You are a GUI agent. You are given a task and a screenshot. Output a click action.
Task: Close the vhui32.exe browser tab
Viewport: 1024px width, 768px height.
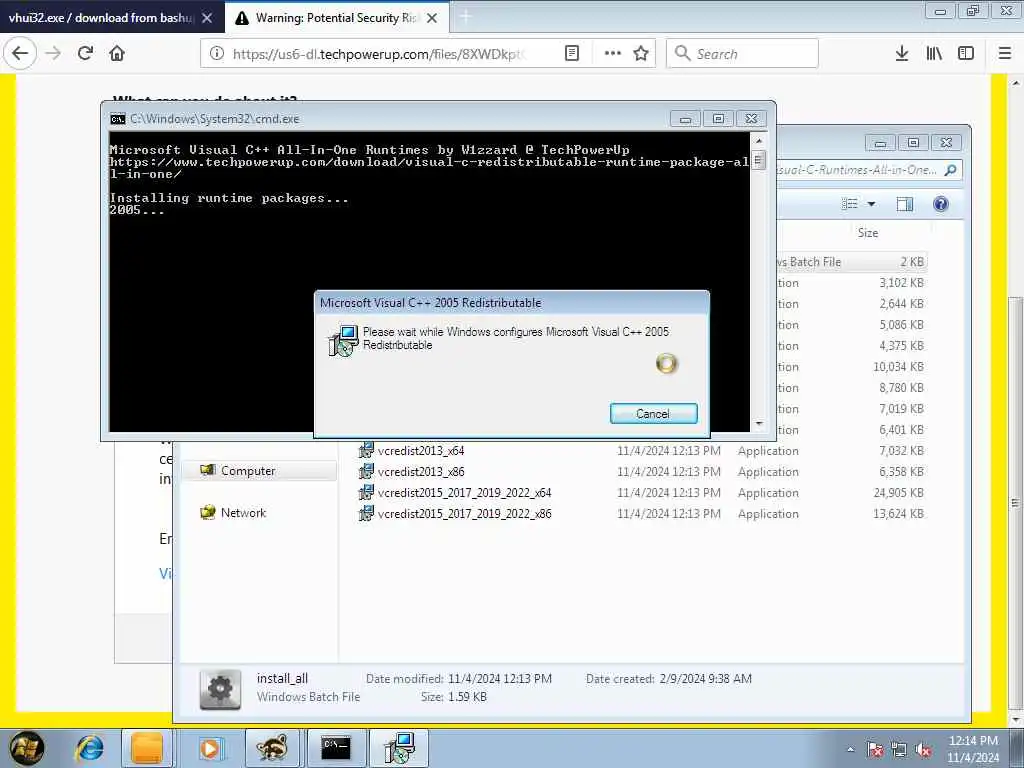(207, 18)
